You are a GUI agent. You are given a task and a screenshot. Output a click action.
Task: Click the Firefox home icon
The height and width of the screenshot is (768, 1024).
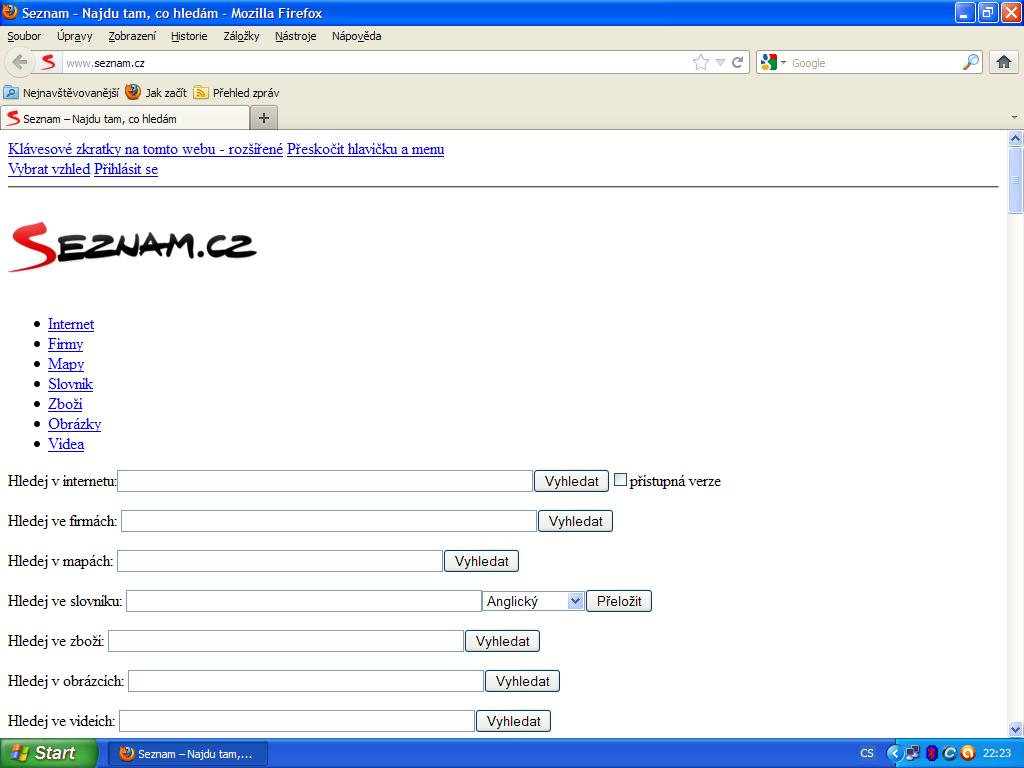(x=1004, y=63)
